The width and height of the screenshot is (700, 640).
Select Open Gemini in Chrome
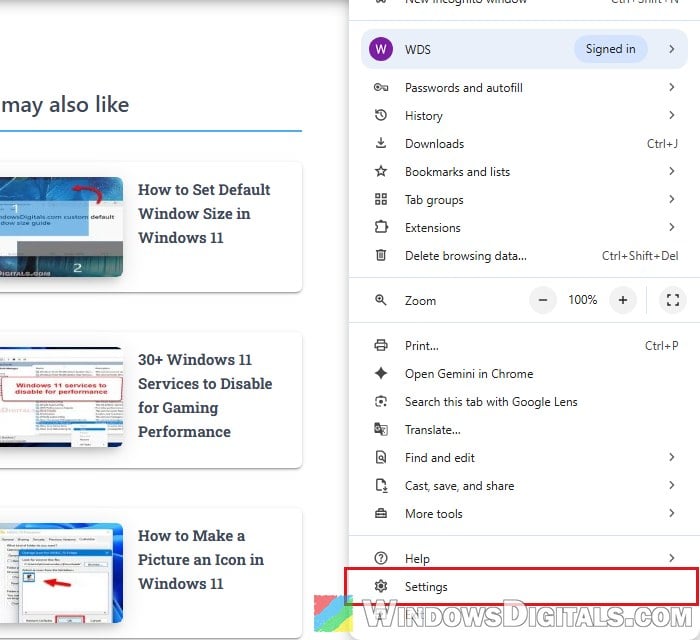coord(524,374)
